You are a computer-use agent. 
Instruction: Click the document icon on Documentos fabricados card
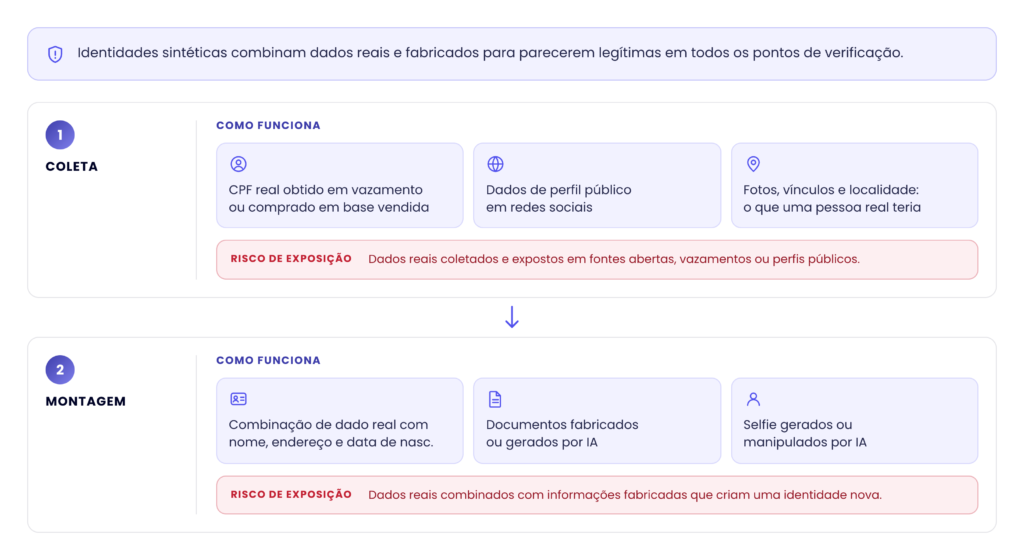click(495, 399)
